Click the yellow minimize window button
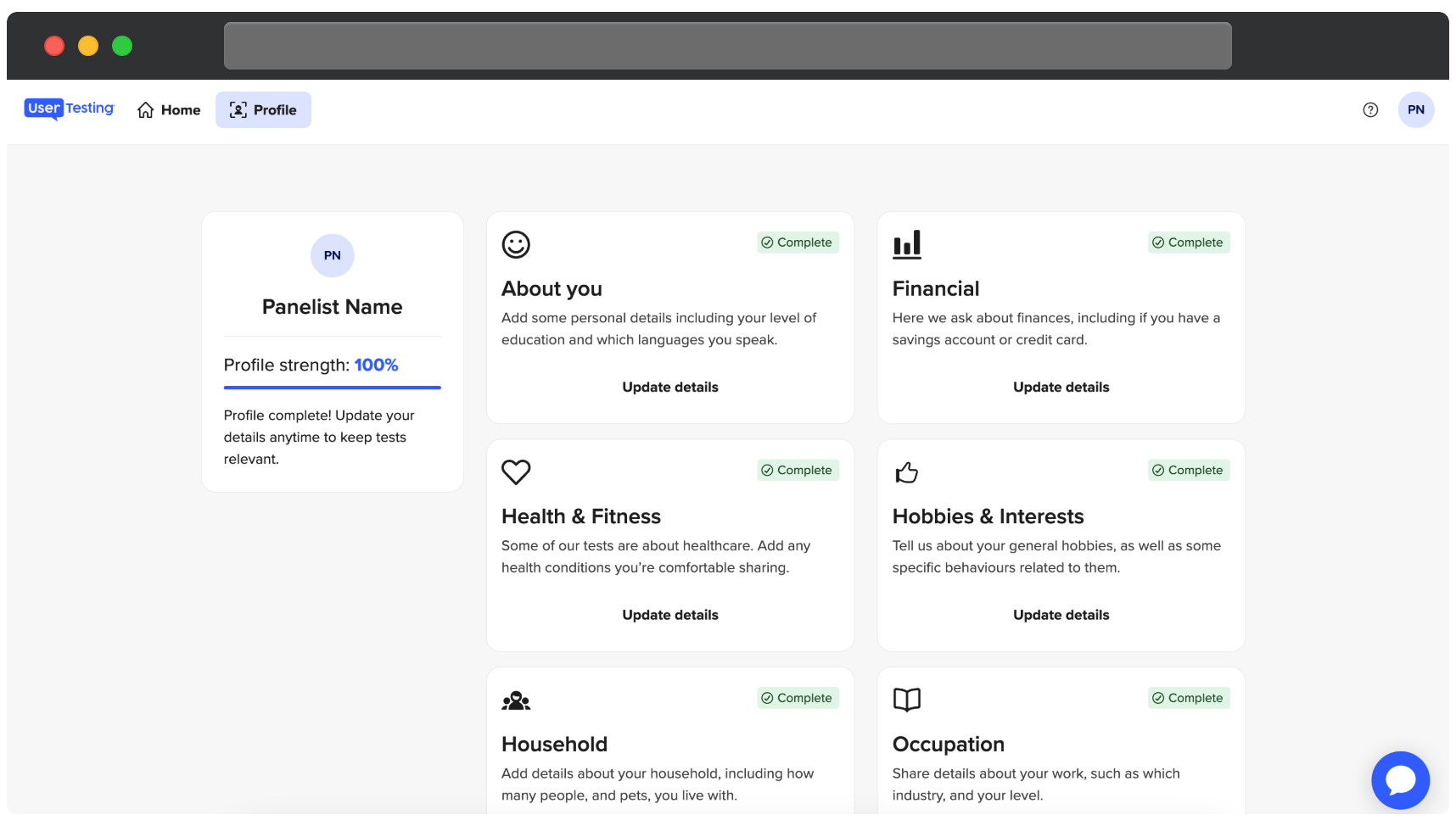The height and width of the screenshot is (826, 1456). (x=88, y=46)
